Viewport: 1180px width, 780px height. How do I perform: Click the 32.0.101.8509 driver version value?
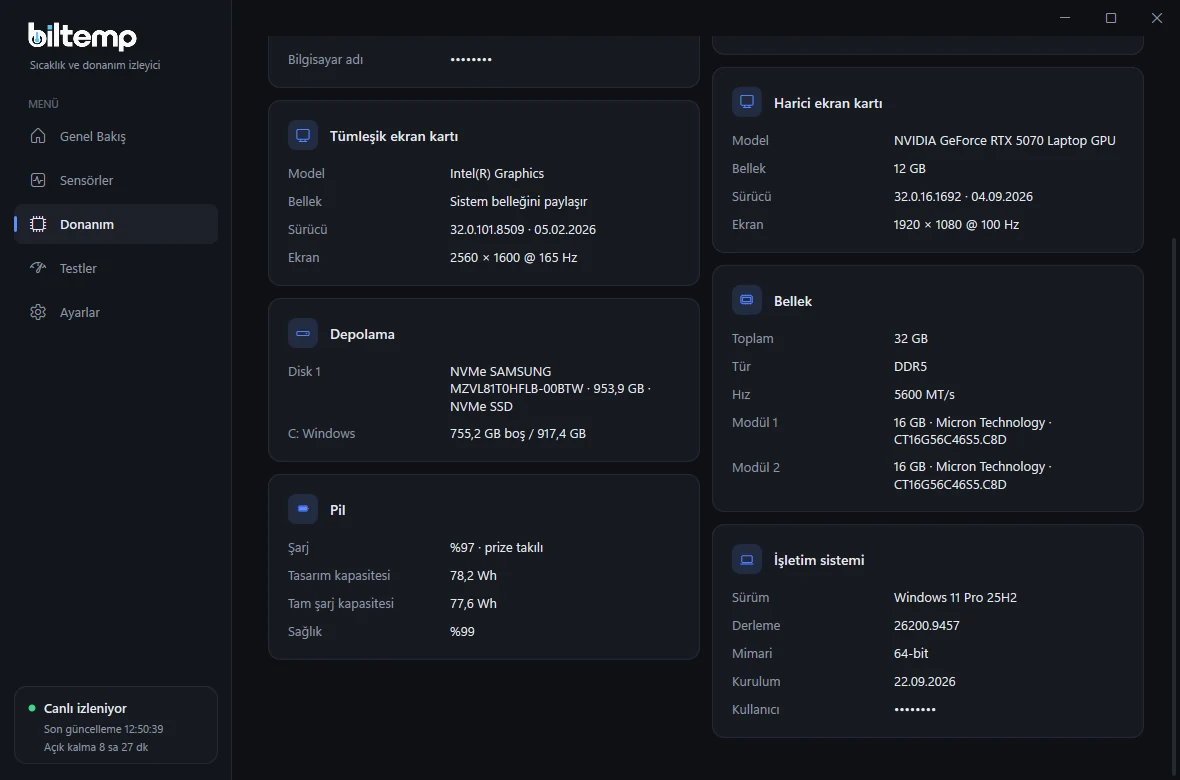click(x=523, y=230)
